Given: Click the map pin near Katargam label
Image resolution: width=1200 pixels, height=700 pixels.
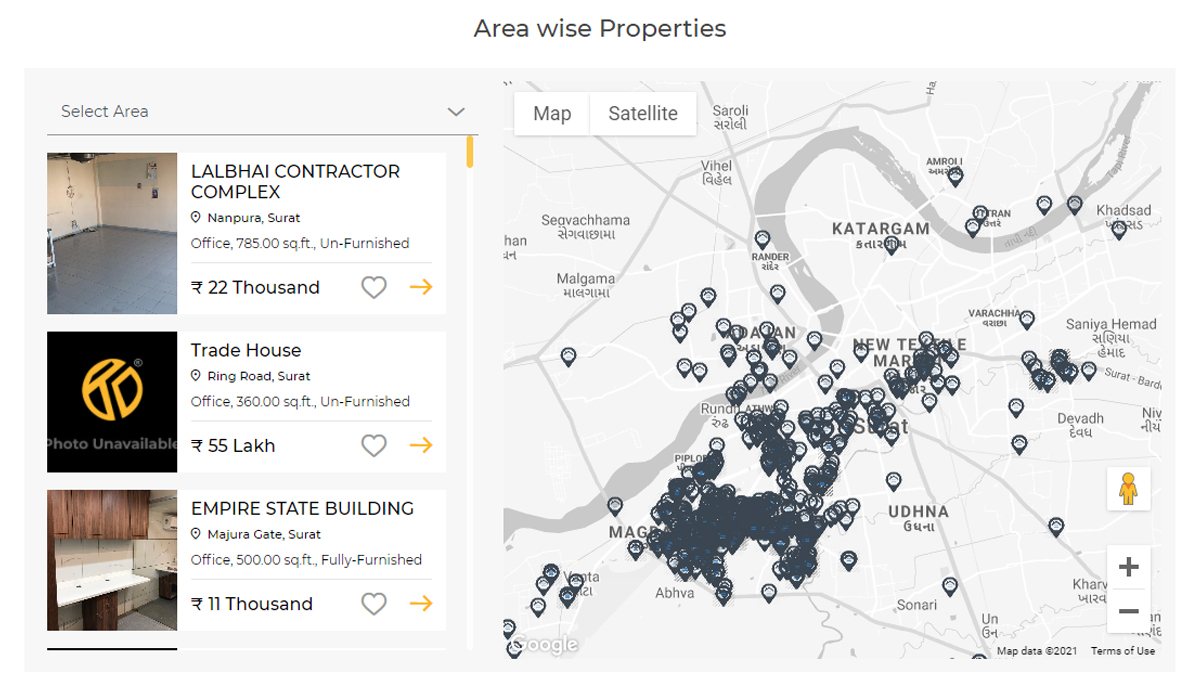Looking at the screenshot, I should click(x=891, y=243).
